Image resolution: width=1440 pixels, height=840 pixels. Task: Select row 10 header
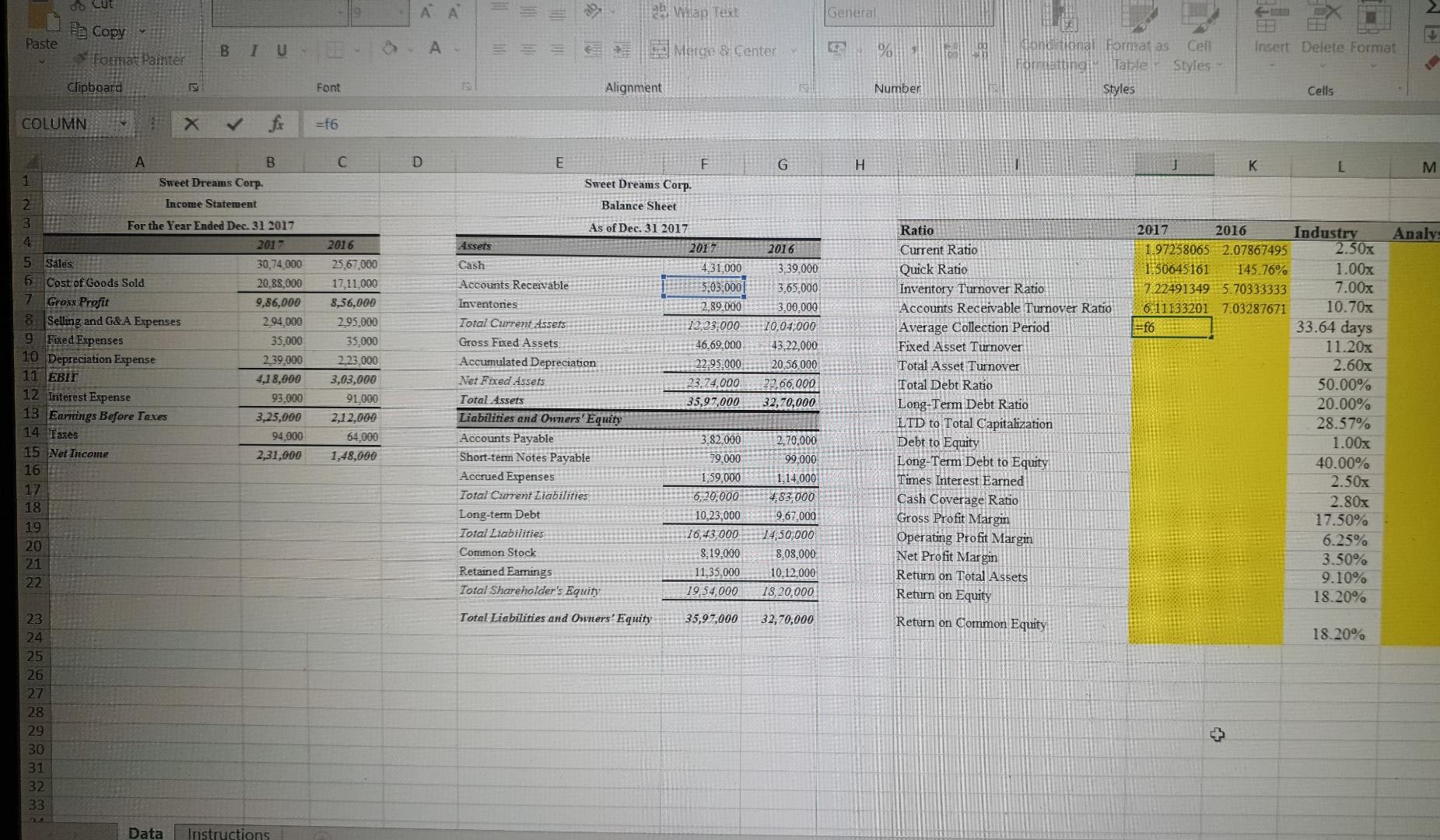pyautogui.click(x=30, y=357)
